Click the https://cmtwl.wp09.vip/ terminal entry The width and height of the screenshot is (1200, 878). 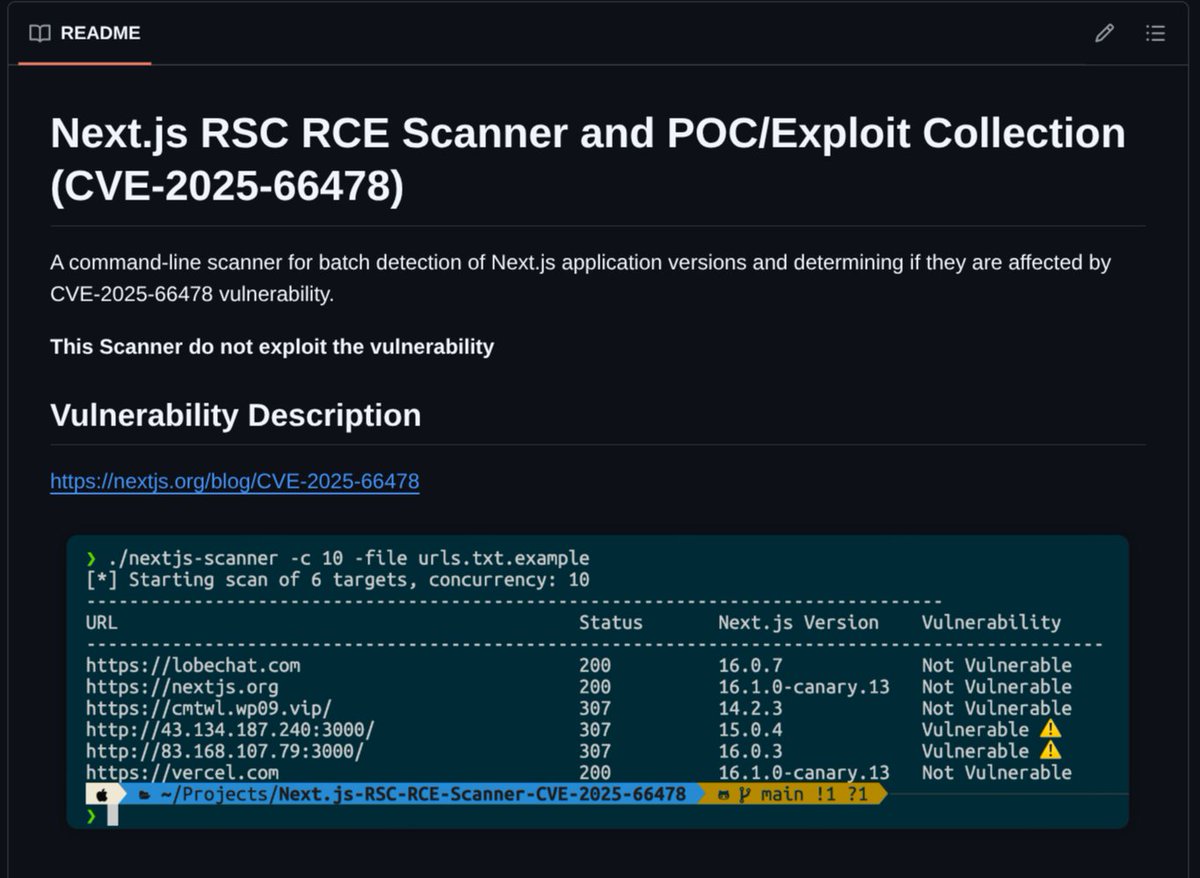209,708
